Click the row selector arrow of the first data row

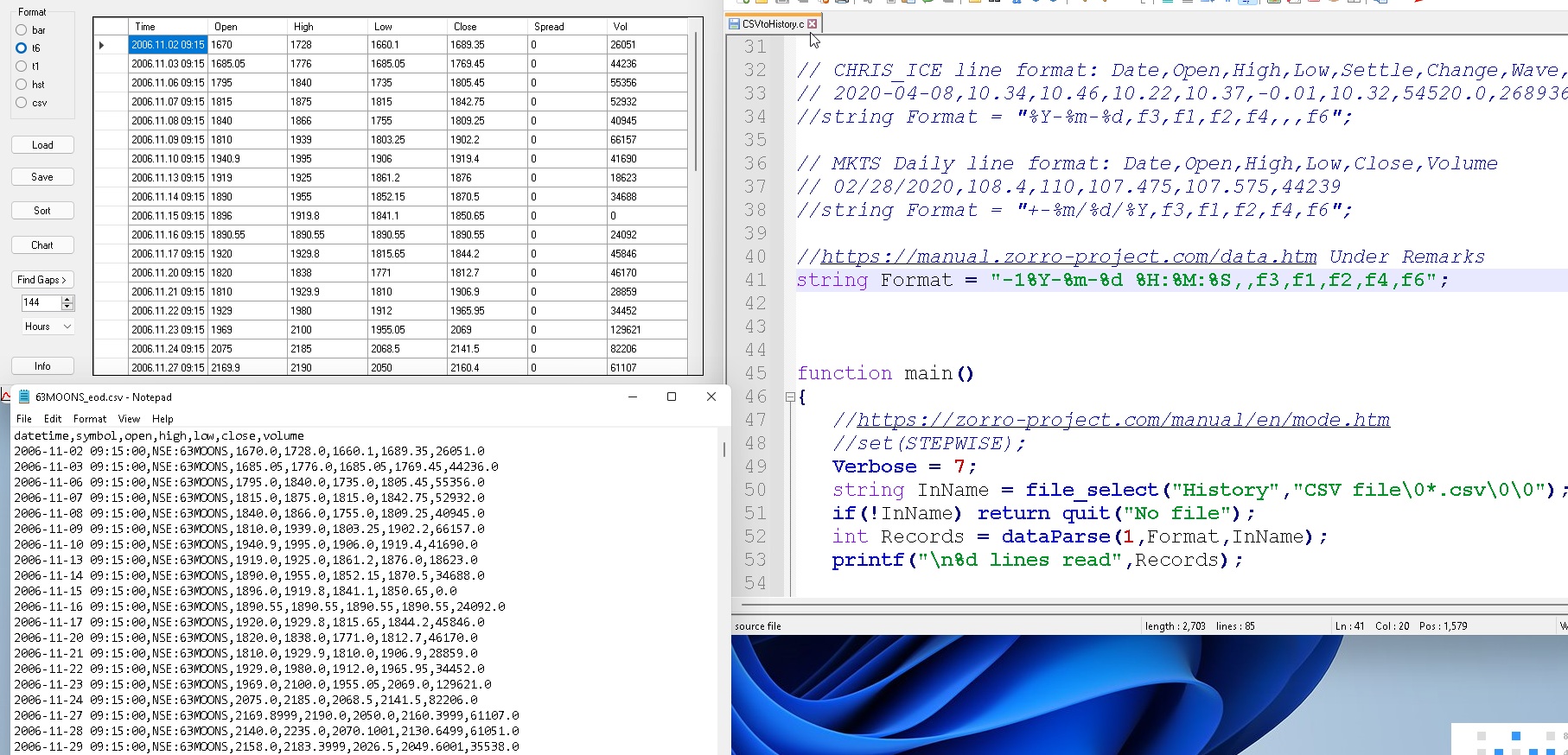click(102, 45)
